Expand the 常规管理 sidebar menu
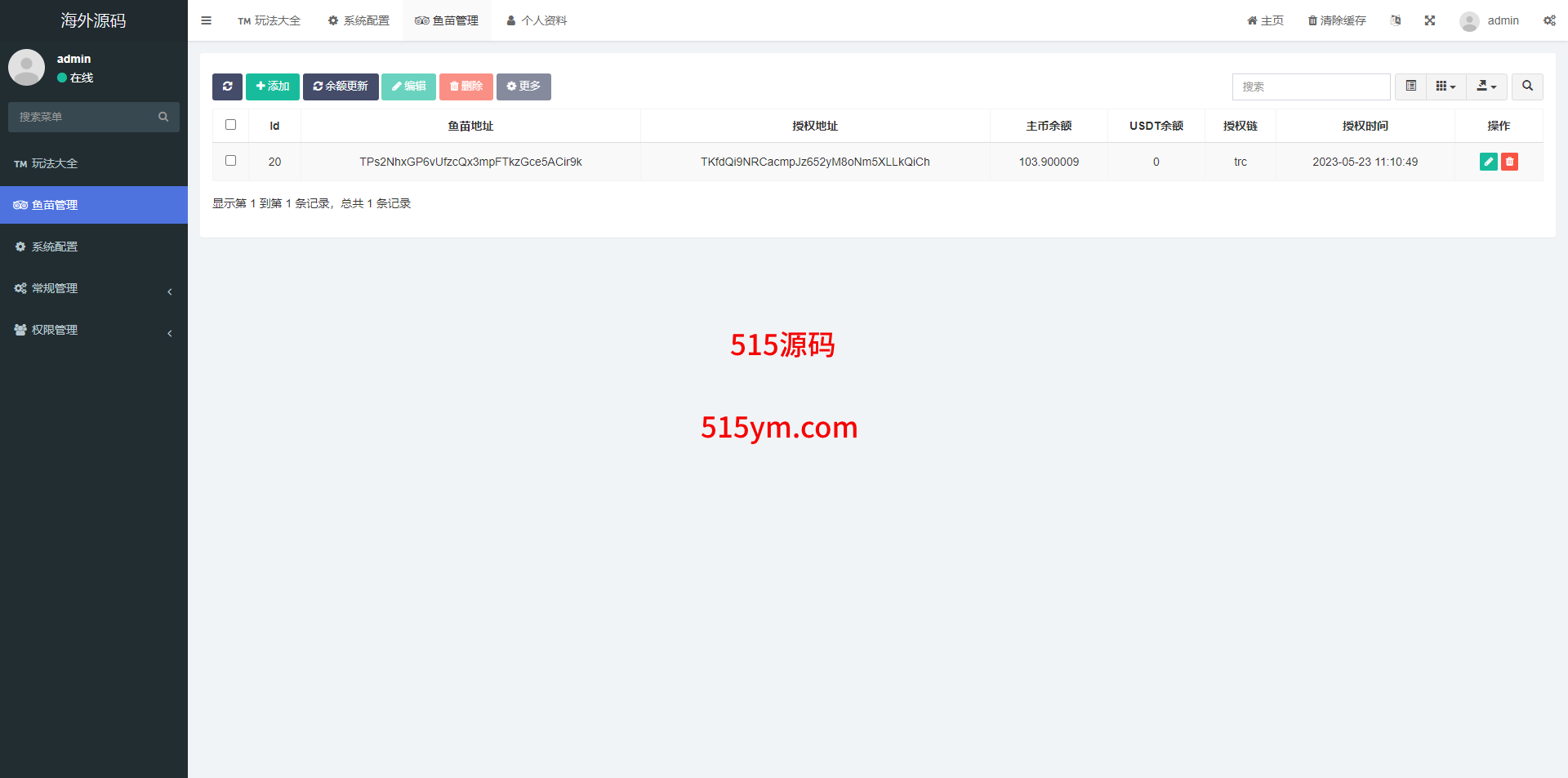The image size is (1568, 778). (94, 288)
